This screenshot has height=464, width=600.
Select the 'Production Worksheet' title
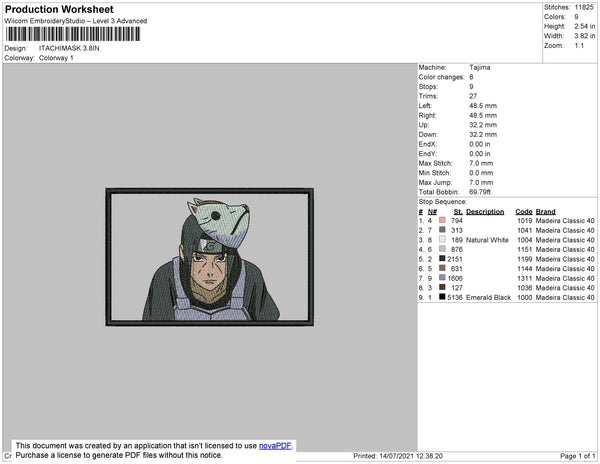pos(59,10)
